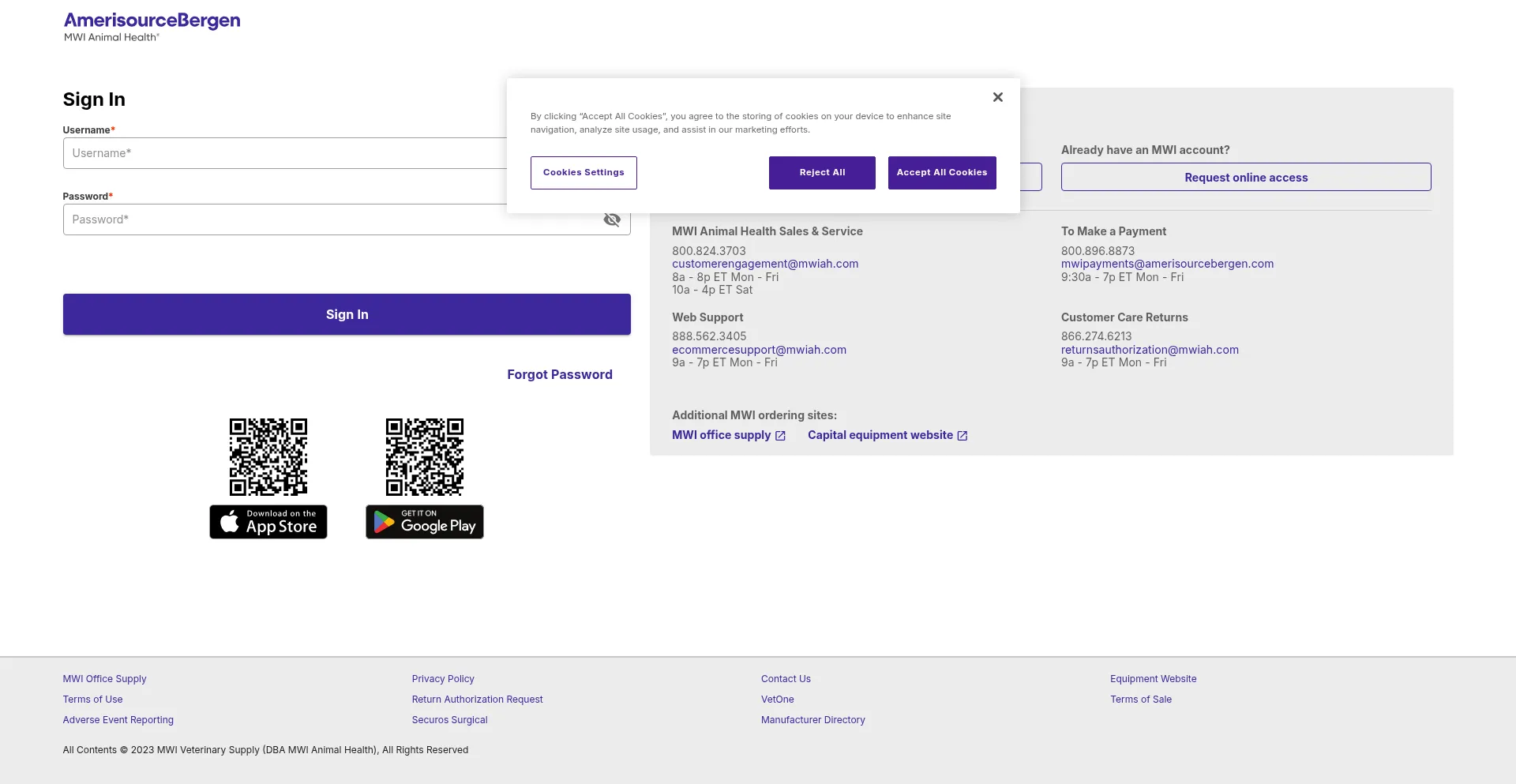Open MWI office supply external link

[728, 435]
